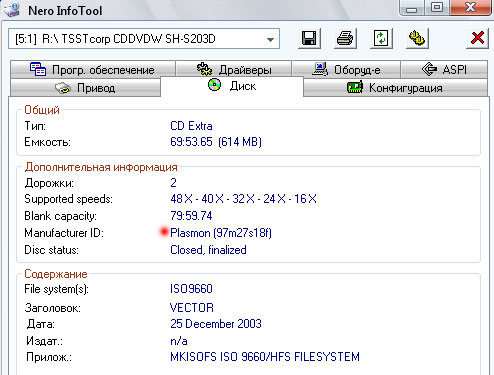
Task: Maximize the Nero InfoTool window
Action: pos(437,7)
